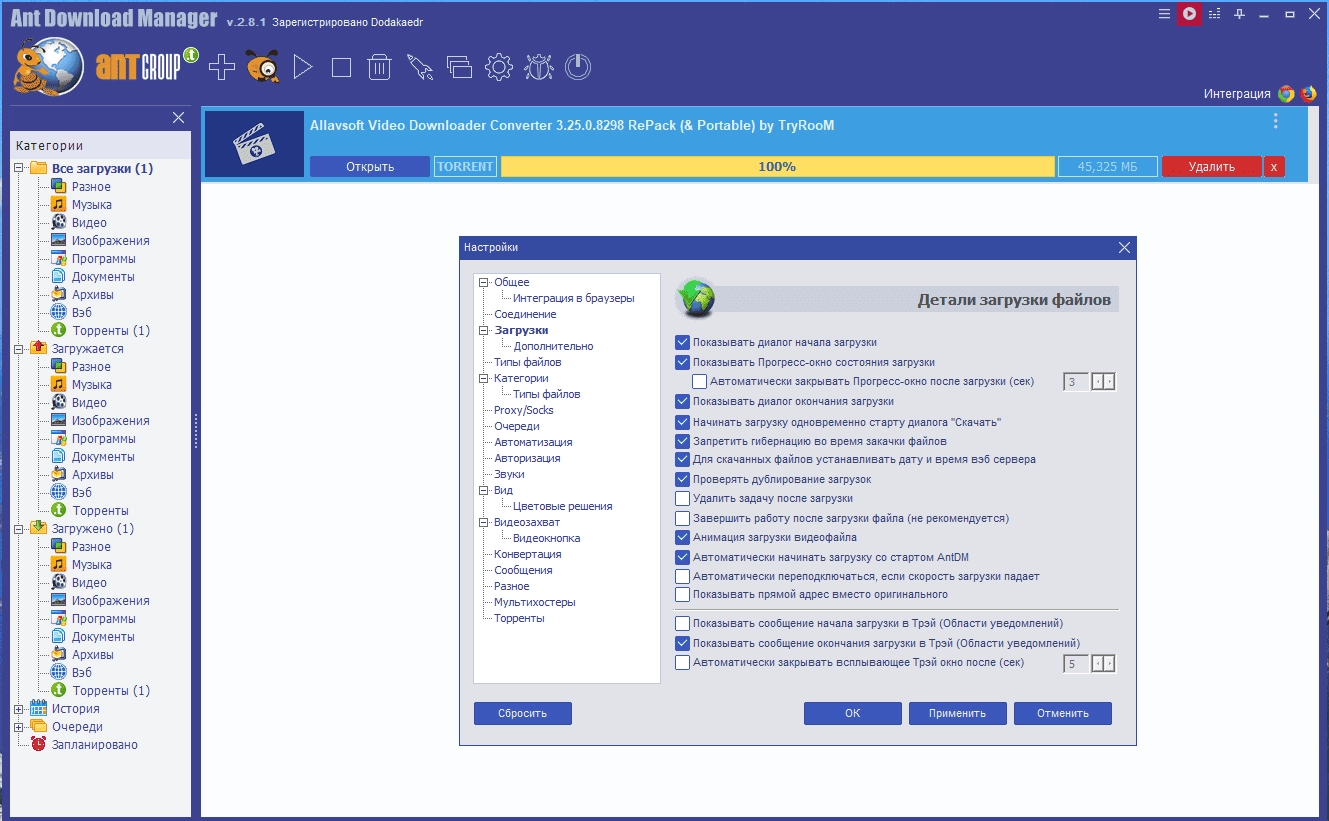Click the ant mascot toolbar icon
Image resolution: width=1329 pixels, height=821 pixels.
click(x=262, y=67)
